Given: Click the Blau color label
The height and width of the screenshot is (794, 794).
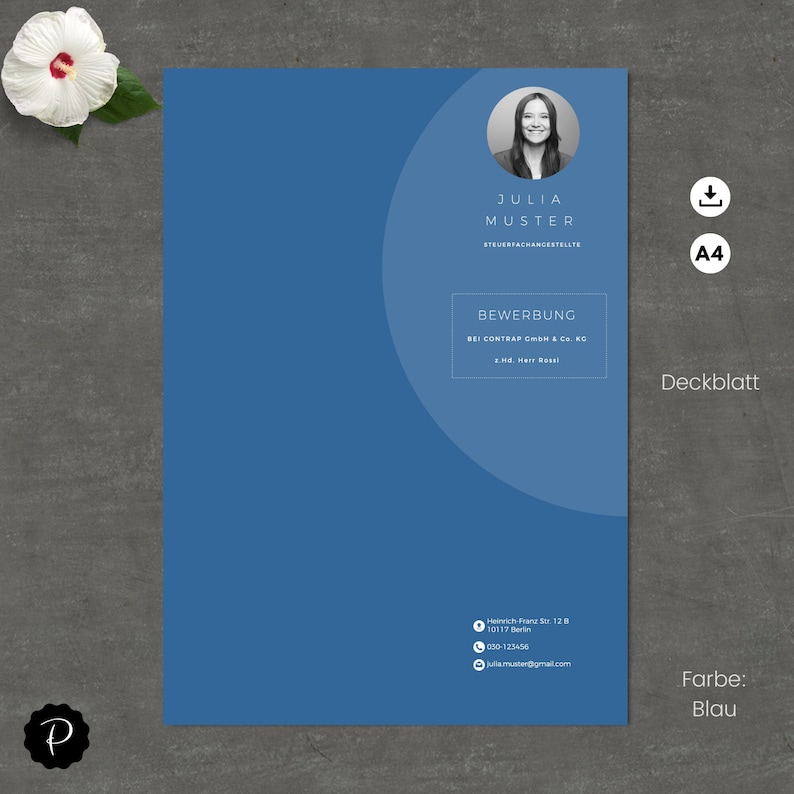Looking at the screenshot, I should (x=714, y=709).
